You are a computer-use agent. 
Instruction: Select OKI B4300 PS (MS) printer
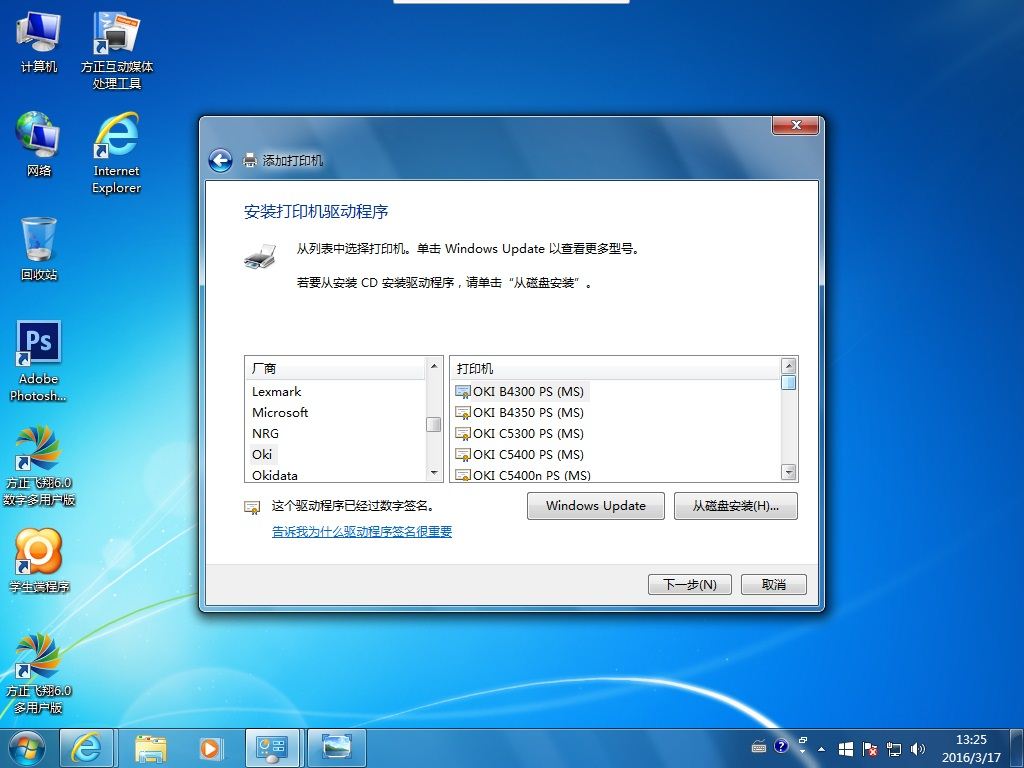pos(528,392)
